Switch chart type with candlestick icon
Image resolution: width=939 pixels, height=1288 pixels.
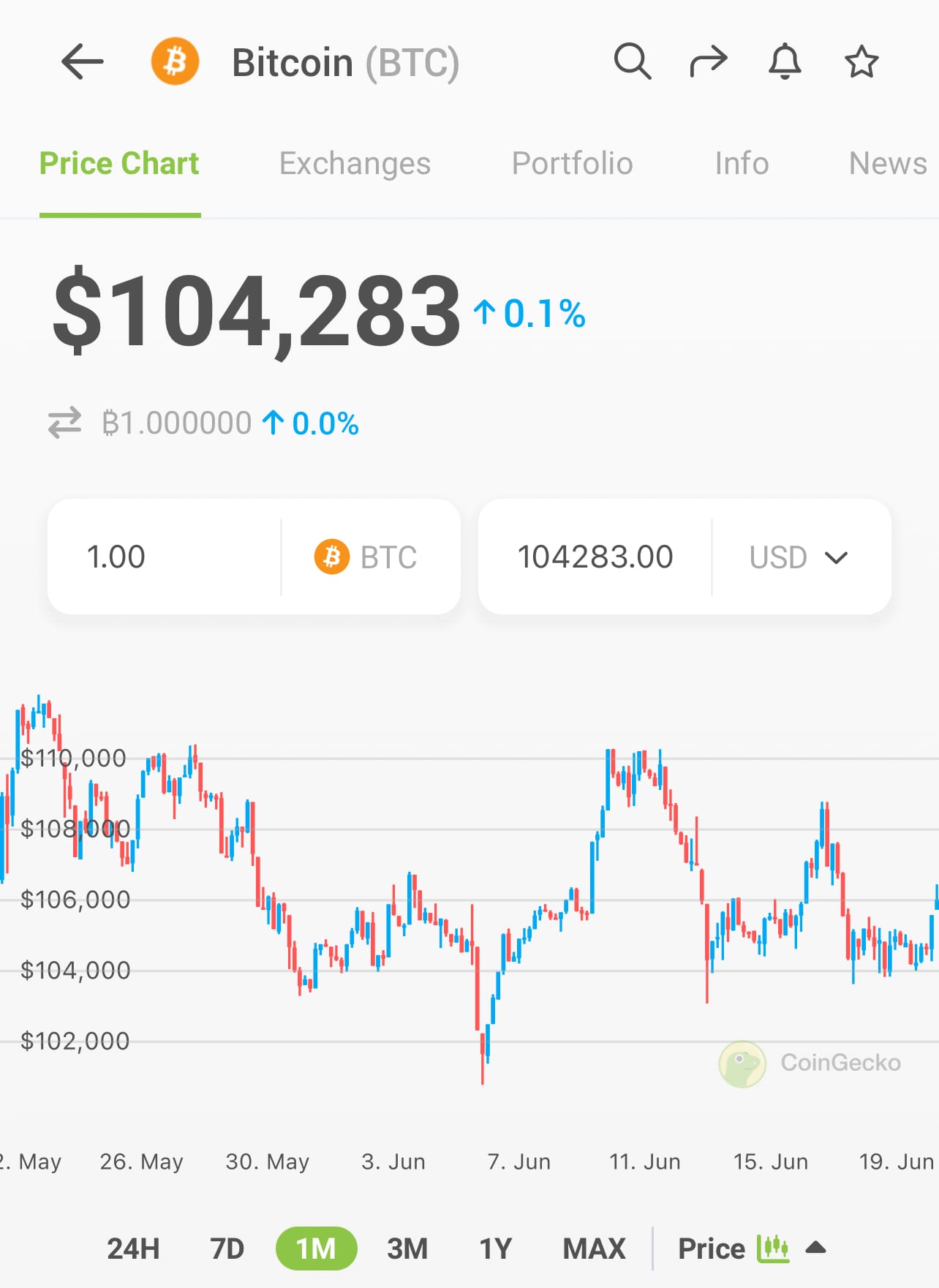tap(773, 1248)
